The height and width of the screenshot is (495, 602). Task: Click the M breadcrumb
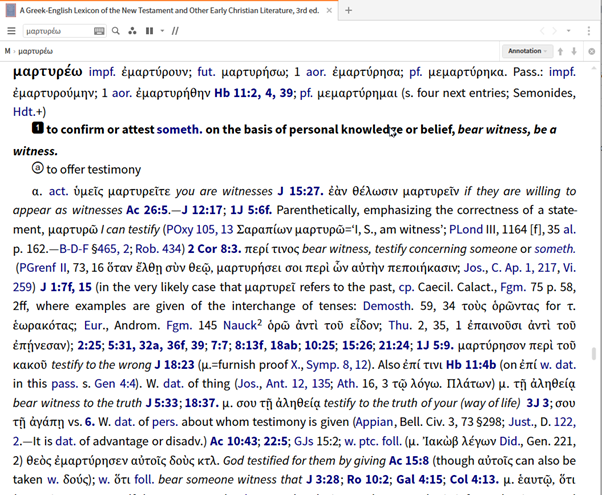7,51
